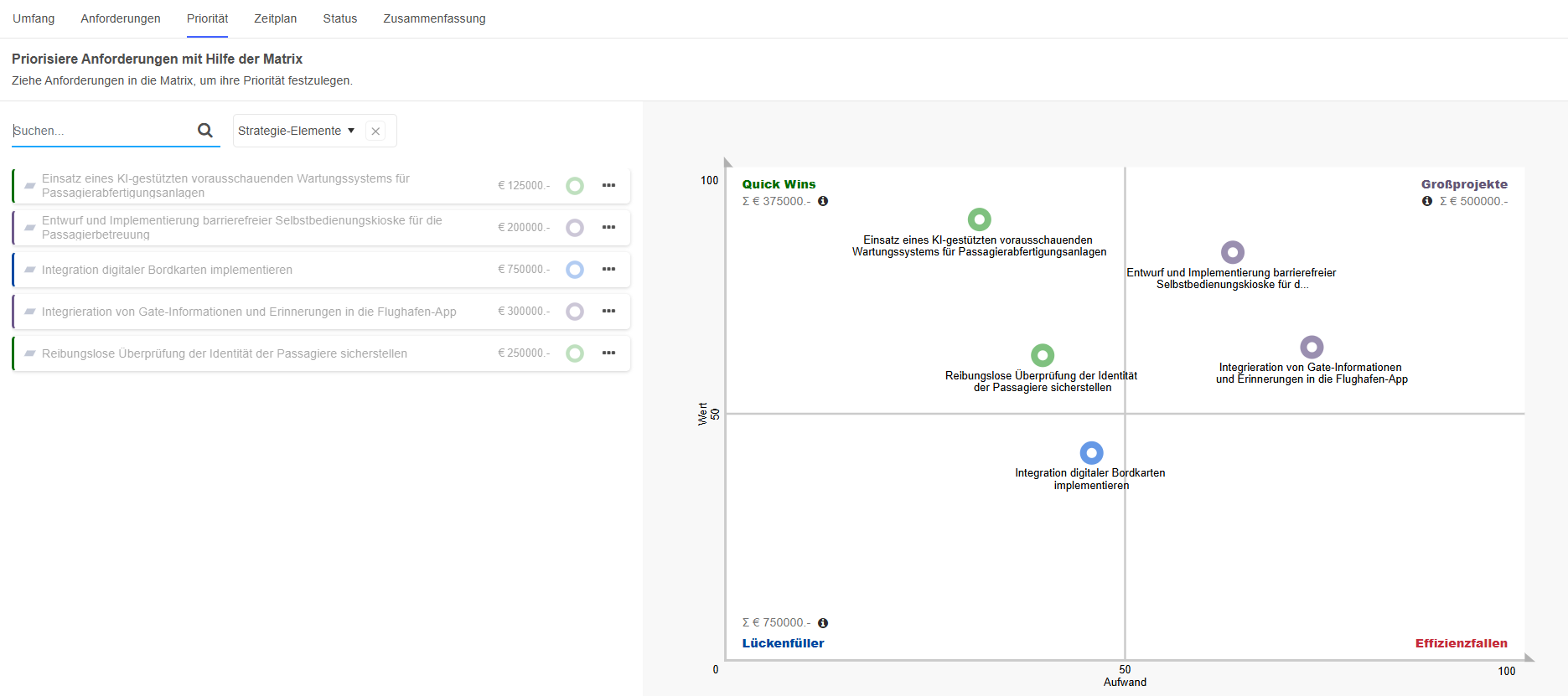1568x696 pixels.
Task: Click info icon next to Lückenfüller sum
Action: (x=823, y=623)
